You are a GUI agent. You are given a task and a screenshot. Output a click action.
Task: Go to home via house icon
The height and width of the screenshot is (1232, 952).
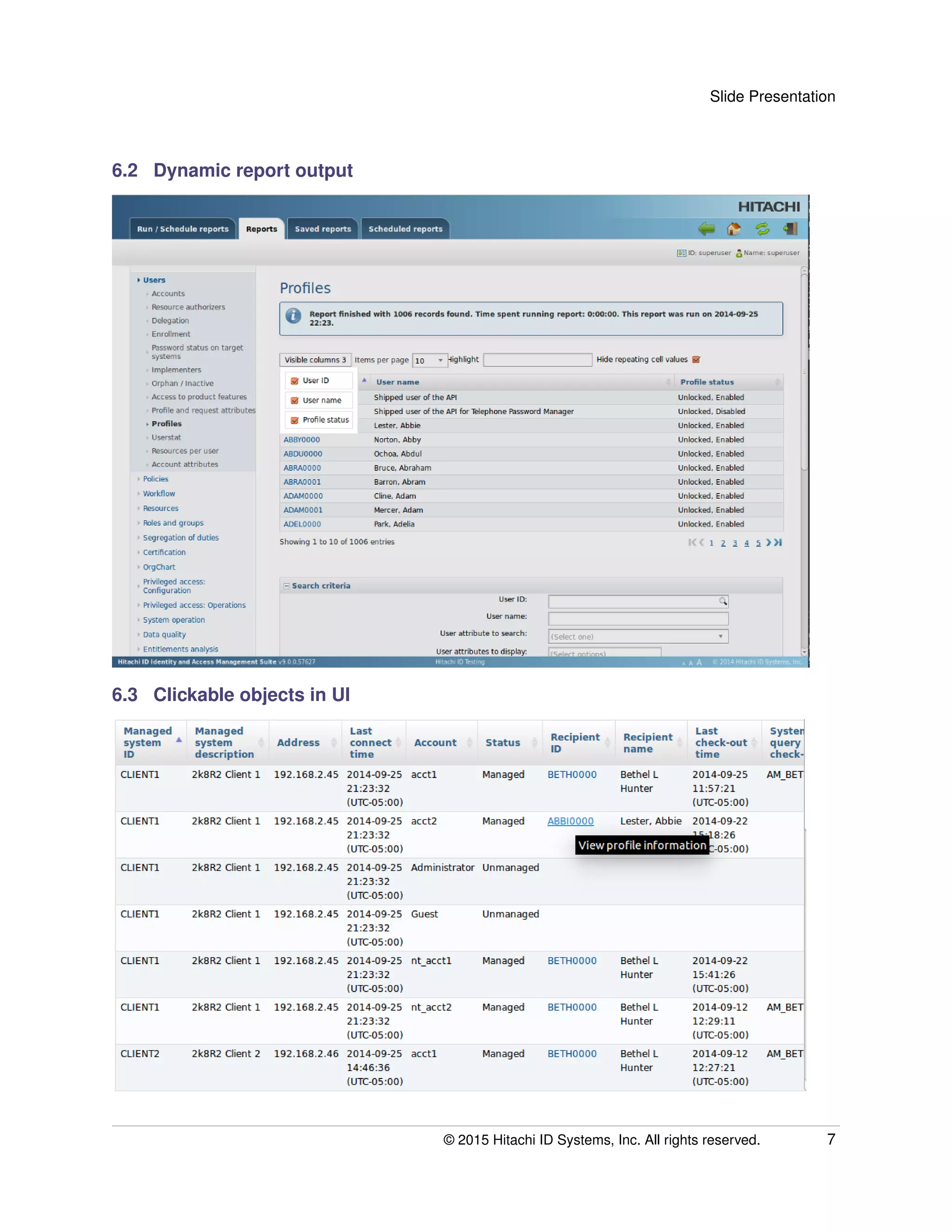[x=734, y=228]
